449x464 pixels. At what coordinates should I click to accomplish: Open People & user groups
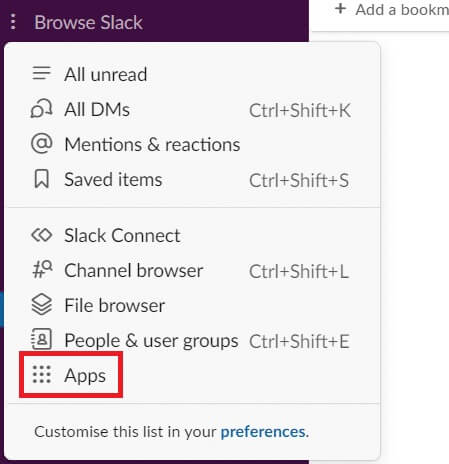tap(151, 341)
